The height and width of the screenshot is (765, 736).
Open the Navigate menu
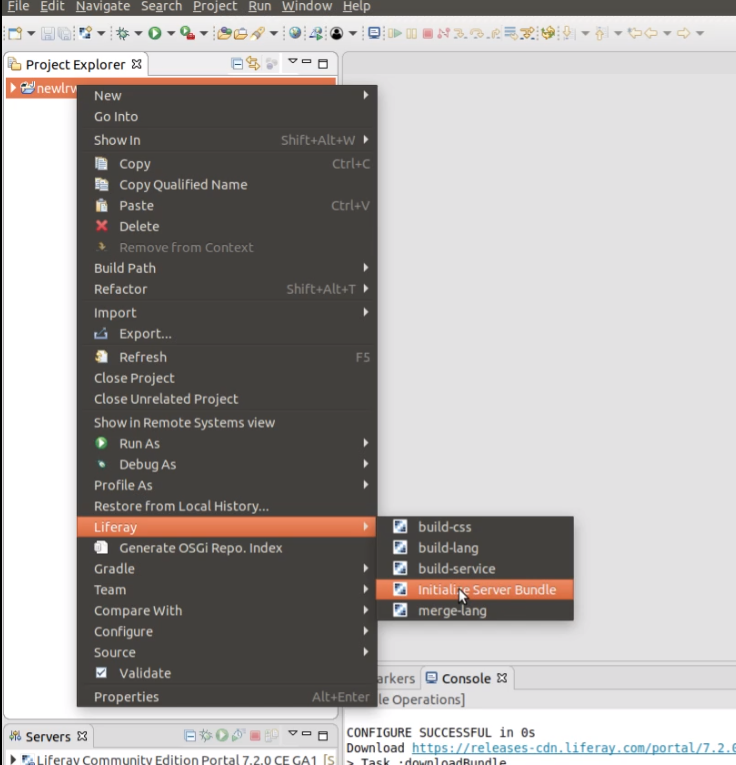103,6
